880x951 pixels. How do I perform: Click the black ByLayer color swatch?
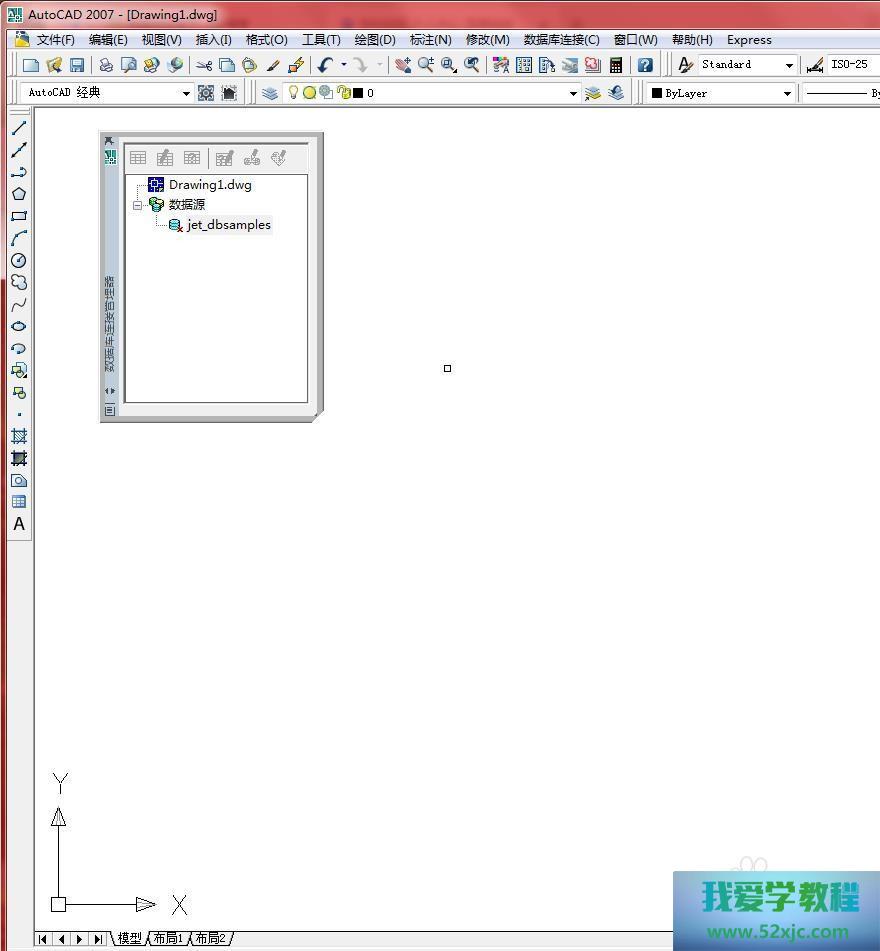657,93
